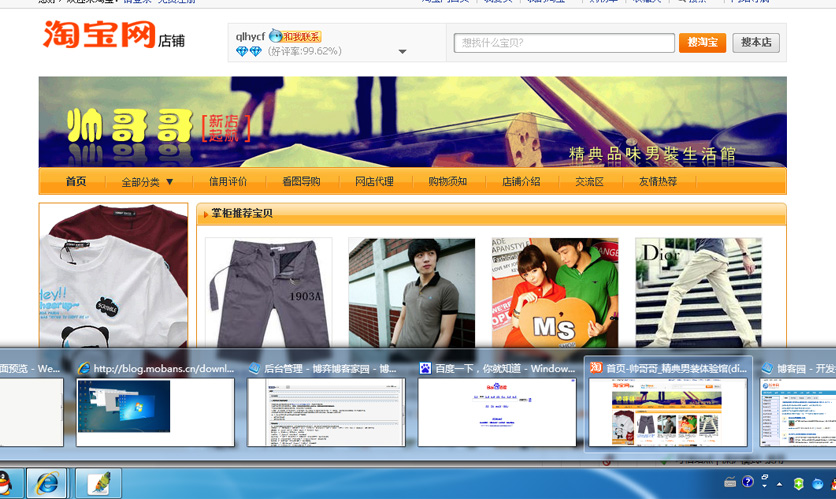Screen dimensions: 836x499
Task: Switch to blog.mobans.cn window preview
Action: coord(155,405)
